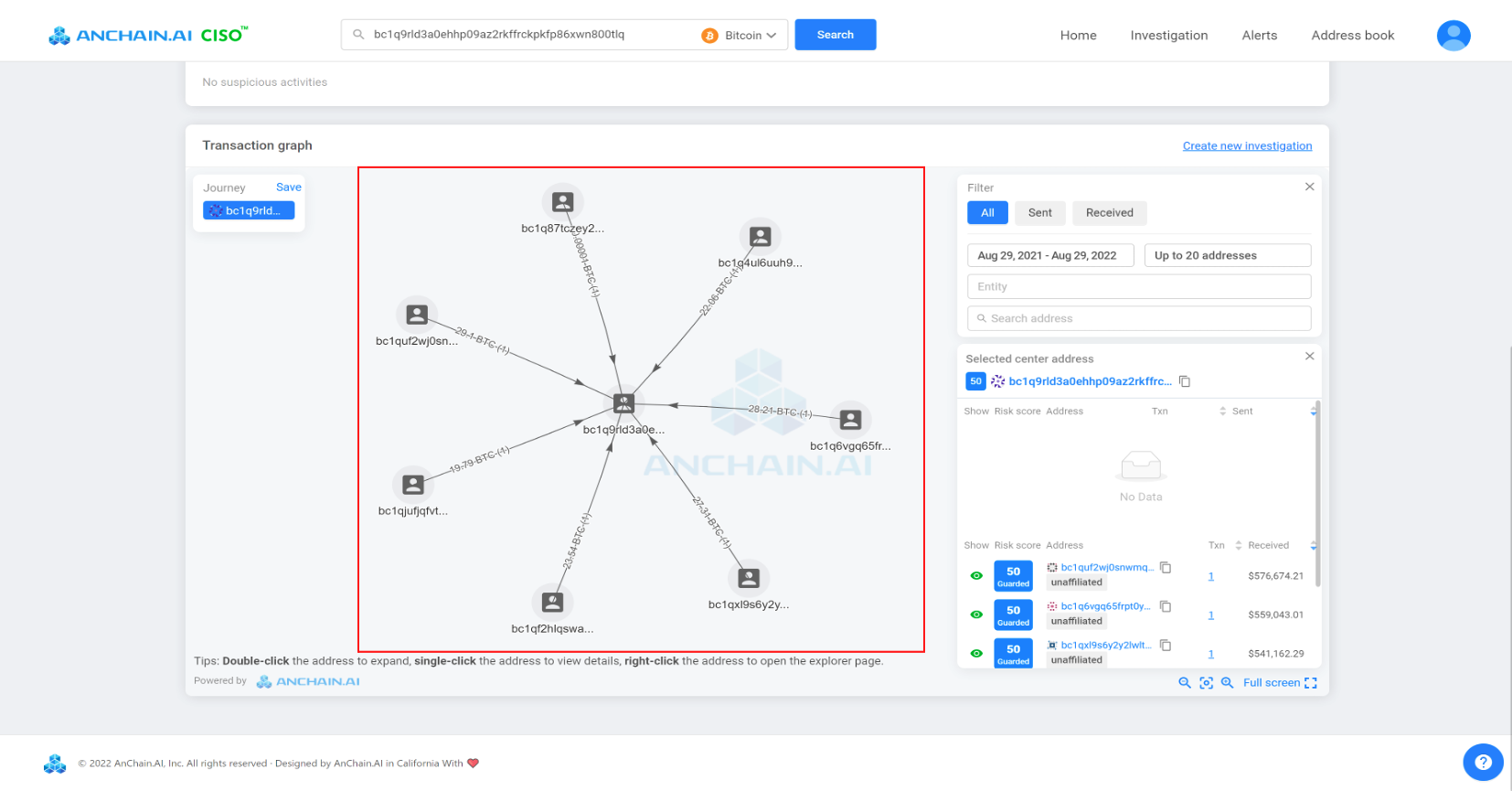Viewport: 1512px width, 791px height.
Task: Zoom out the transaction graph
Action: click(1185, 683)
